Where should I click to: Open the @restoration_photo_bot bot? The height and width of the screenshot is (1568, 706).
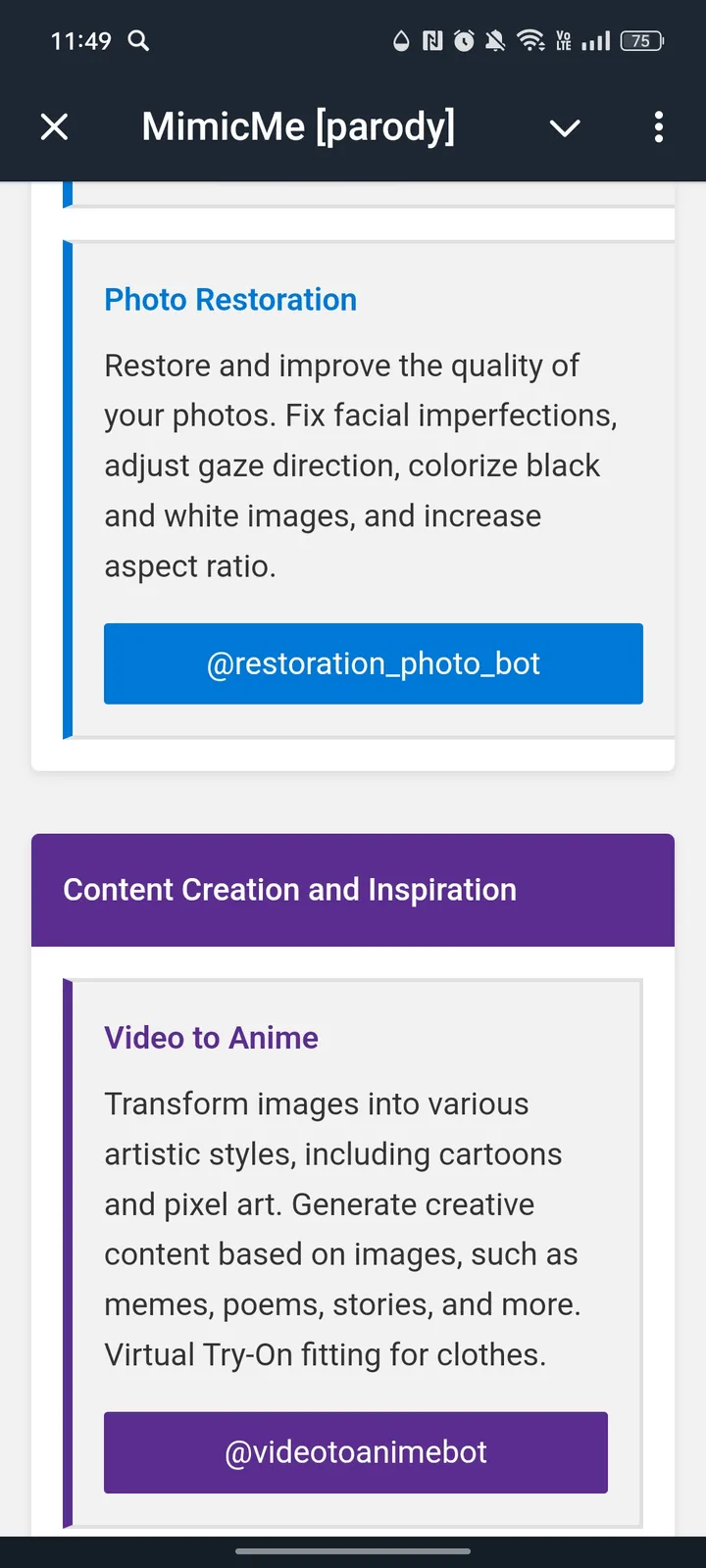point(374,663)
